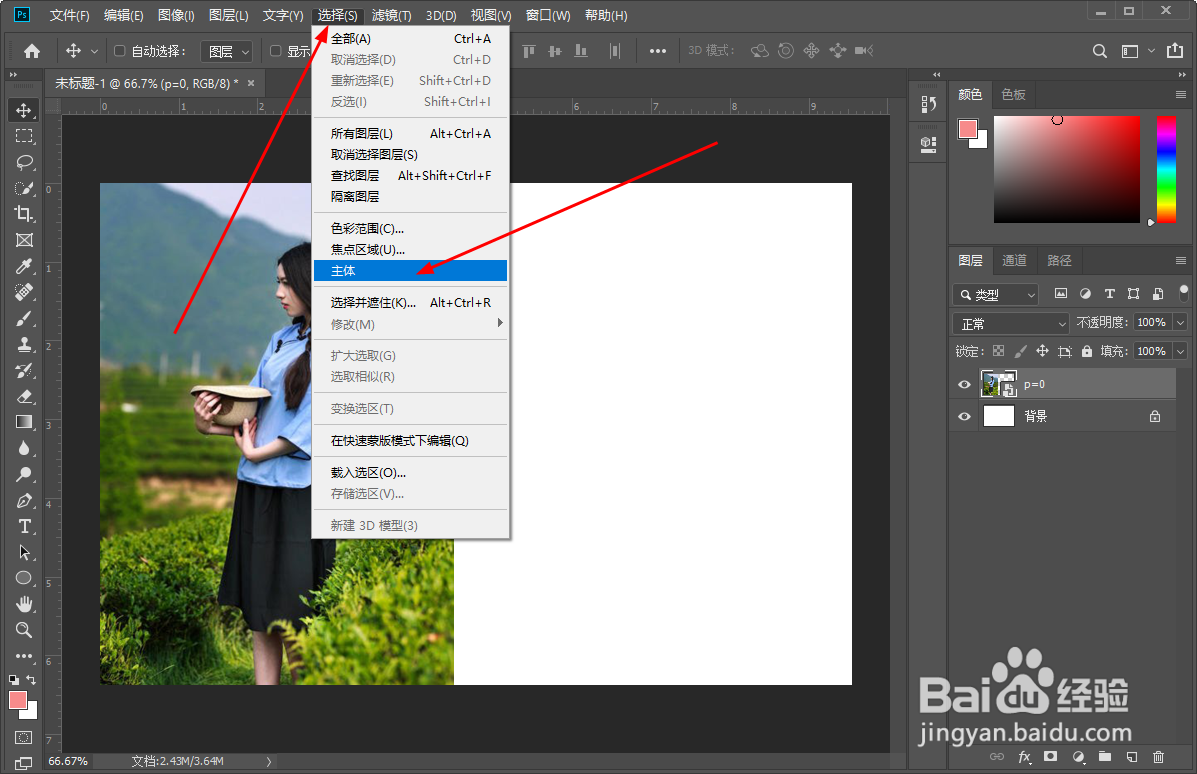Open the 类型 filter dropdown in Layers panel
Image resolution: width=1197 pixels, height=774 pixels.
[x=995, y=293]
